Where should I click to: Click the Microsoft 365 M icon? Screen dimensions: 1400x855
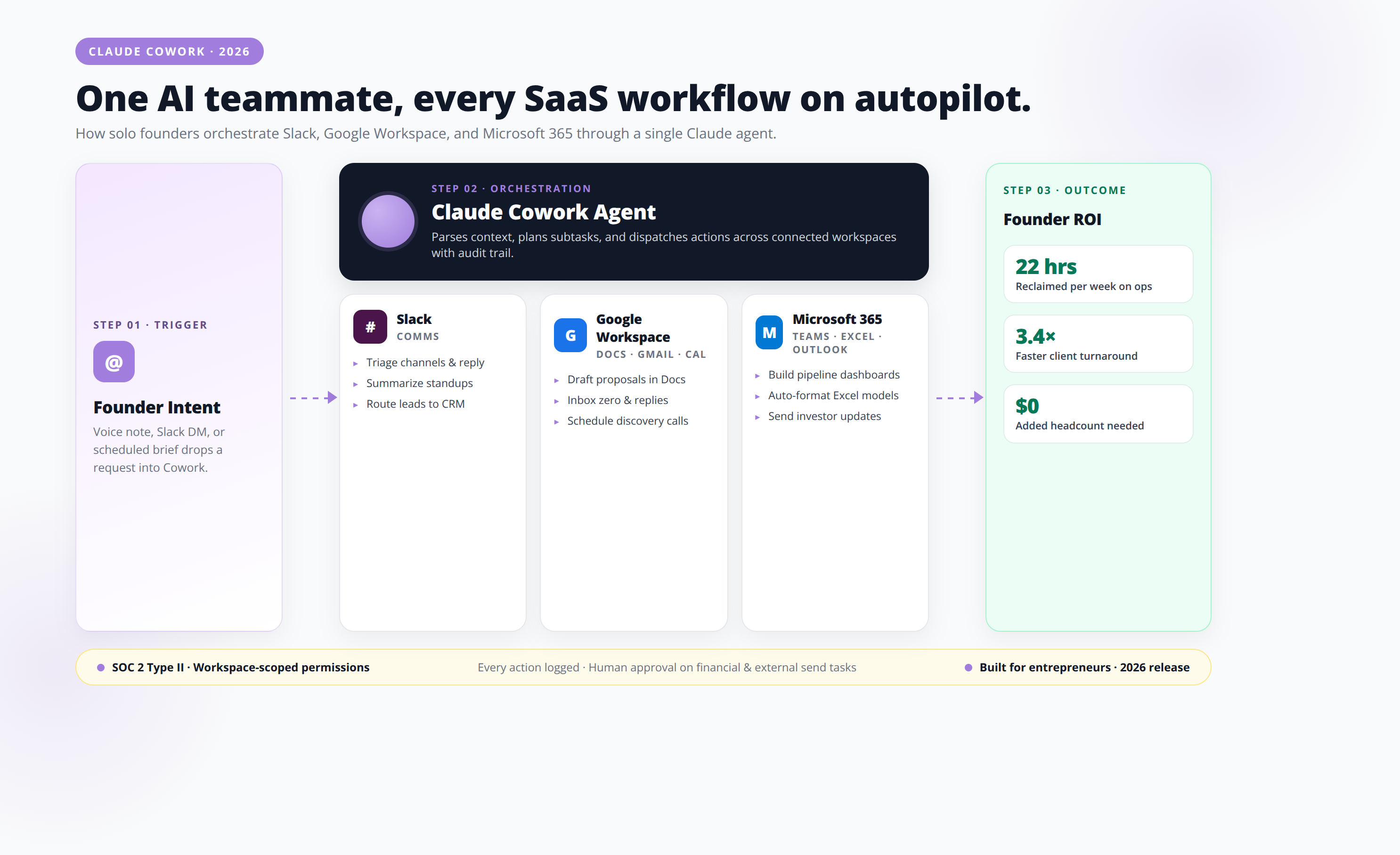(769, 332)
